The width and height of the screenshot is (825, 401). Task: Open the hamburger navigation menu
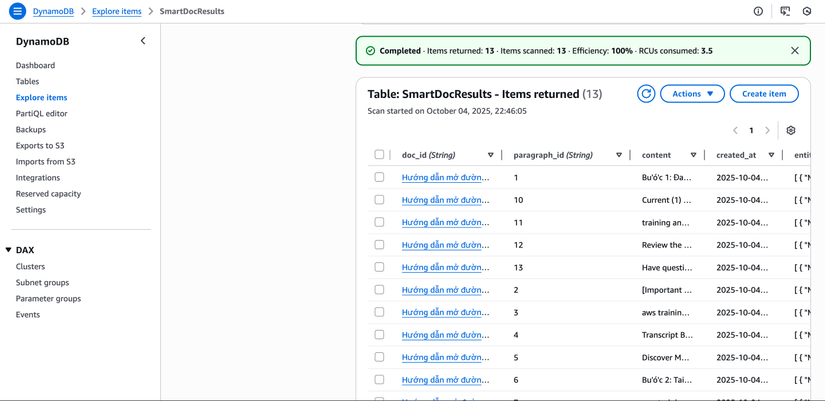17,11
